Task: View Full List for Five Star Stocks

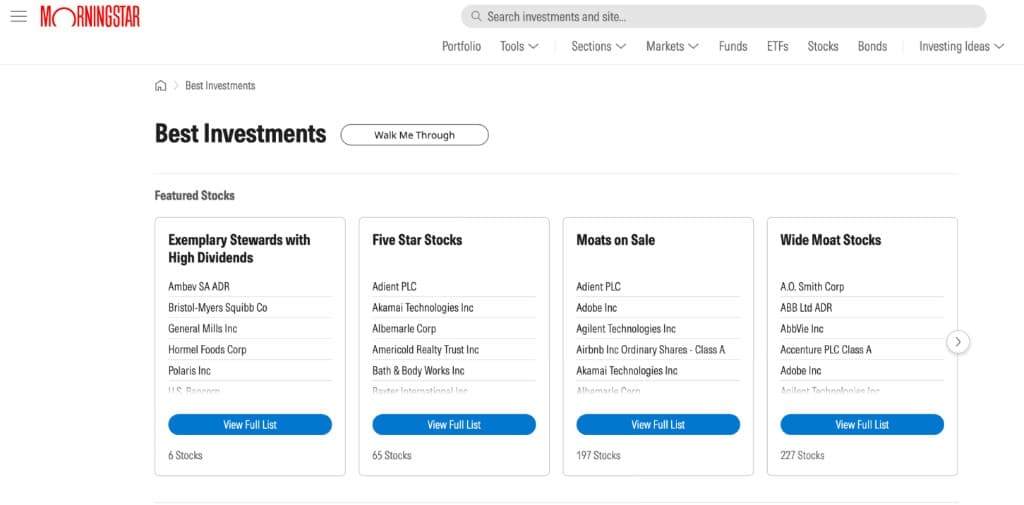Action: point(454,425)
